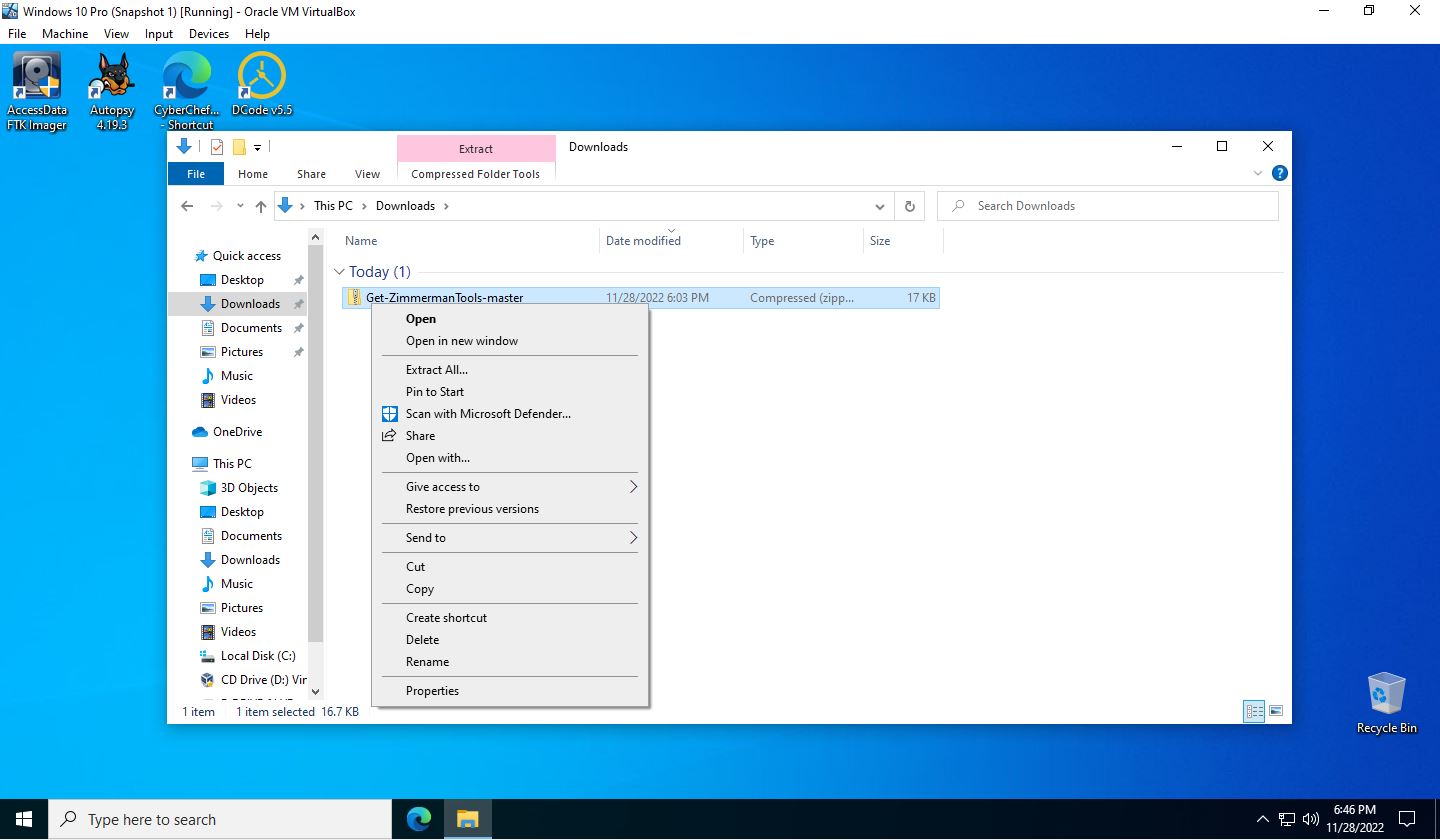Image resolution: width=1440 pixels, height=840 pixels.
Task: Open the View ribbon tab
Action: (368, 174)
